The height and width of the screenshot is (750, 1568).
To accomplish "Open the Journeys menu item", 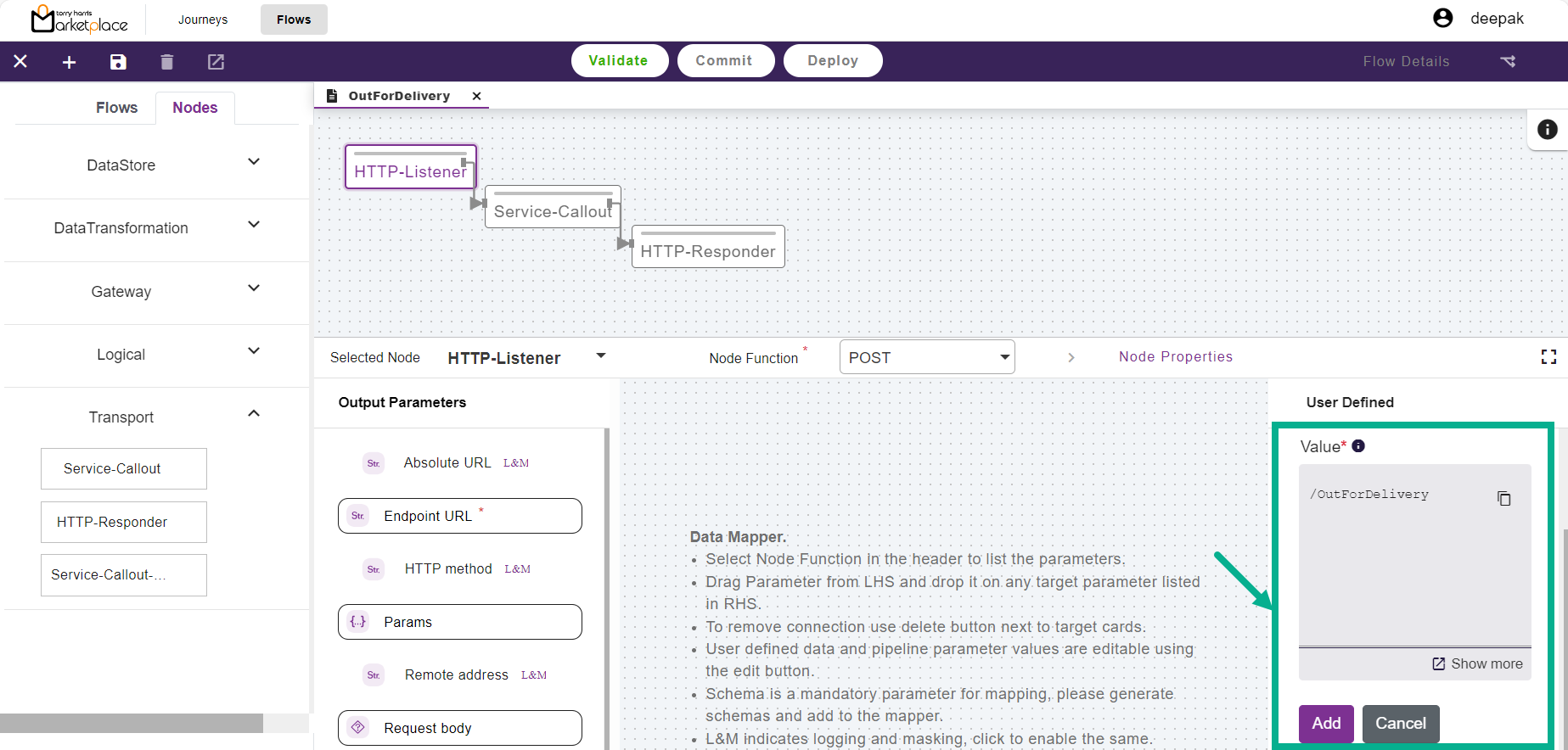I will point(203,20).
